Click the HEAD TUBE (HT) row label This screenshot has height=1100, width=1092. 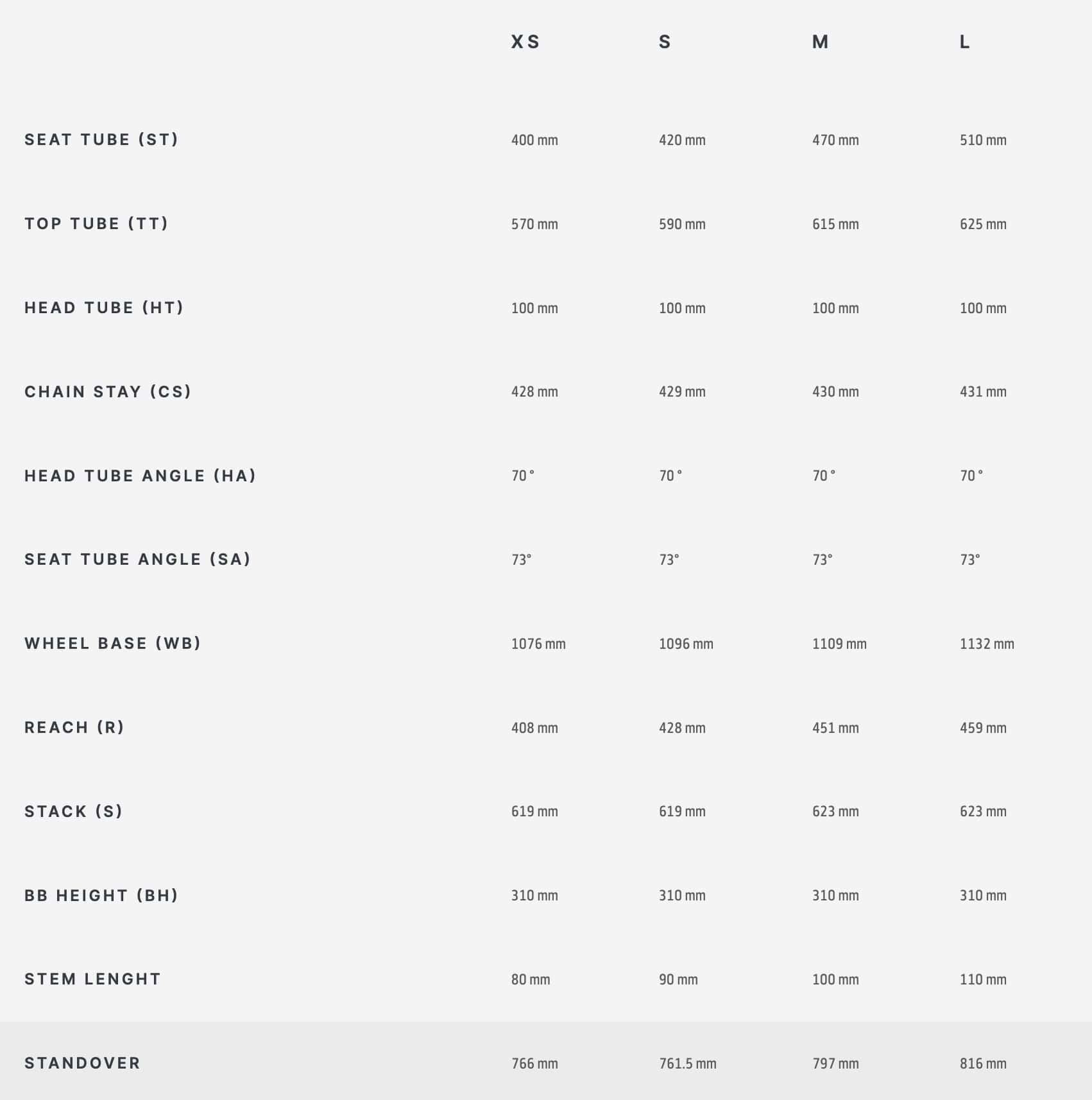(104, 307)
